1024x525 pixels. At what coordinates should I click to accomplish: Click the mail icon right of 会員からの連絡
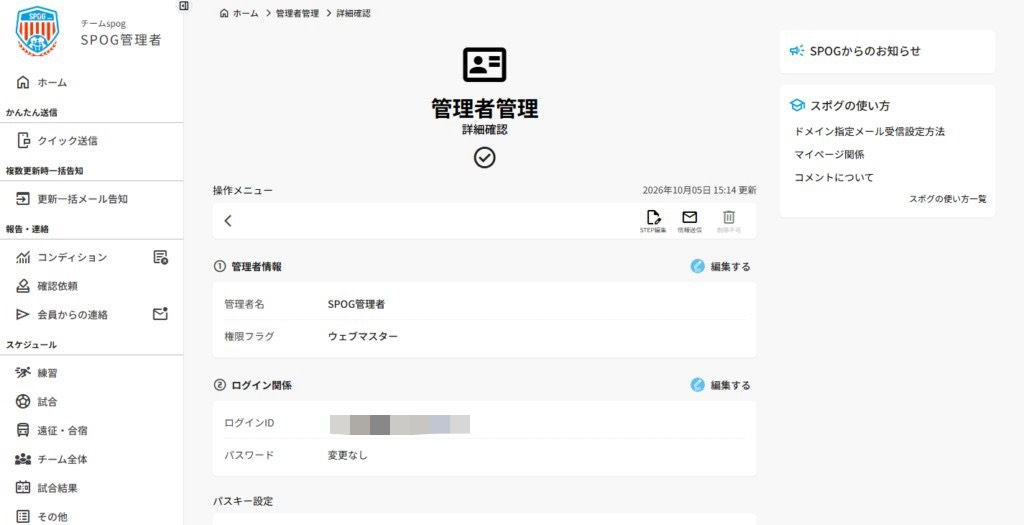(x=161, y=314)
